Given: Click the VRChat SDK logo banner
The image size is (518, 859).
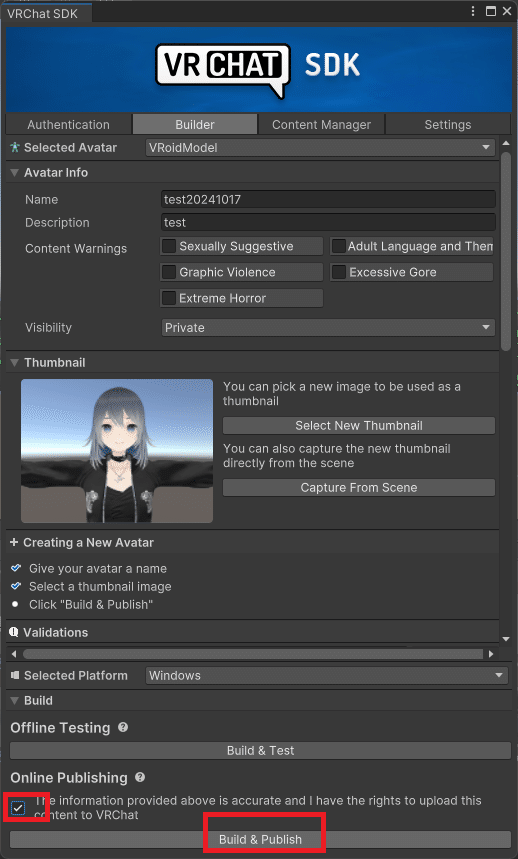Looking at the screenshot, I should [259, 70].
